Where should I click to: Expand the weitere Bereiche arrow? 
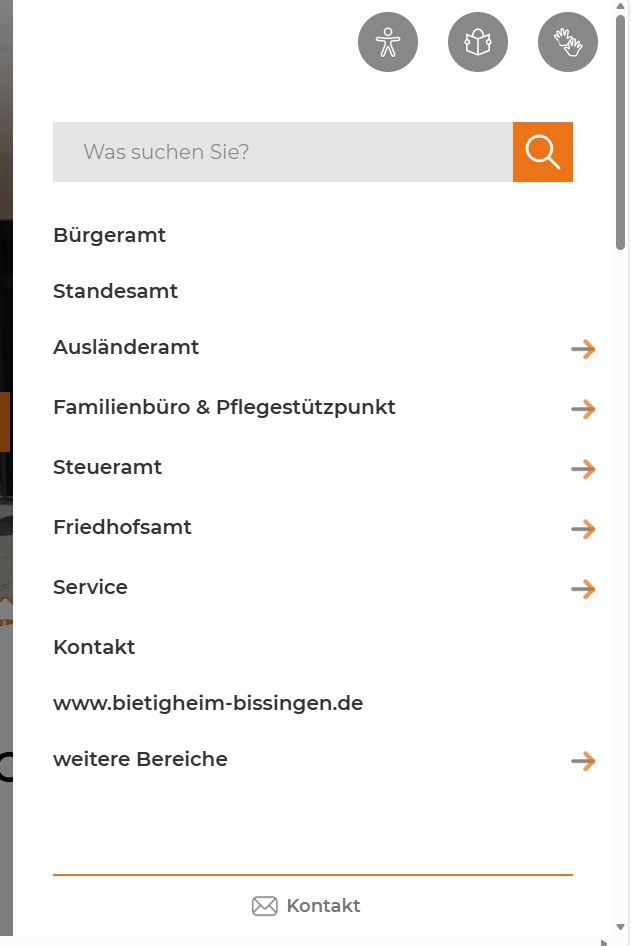(583, 761)
